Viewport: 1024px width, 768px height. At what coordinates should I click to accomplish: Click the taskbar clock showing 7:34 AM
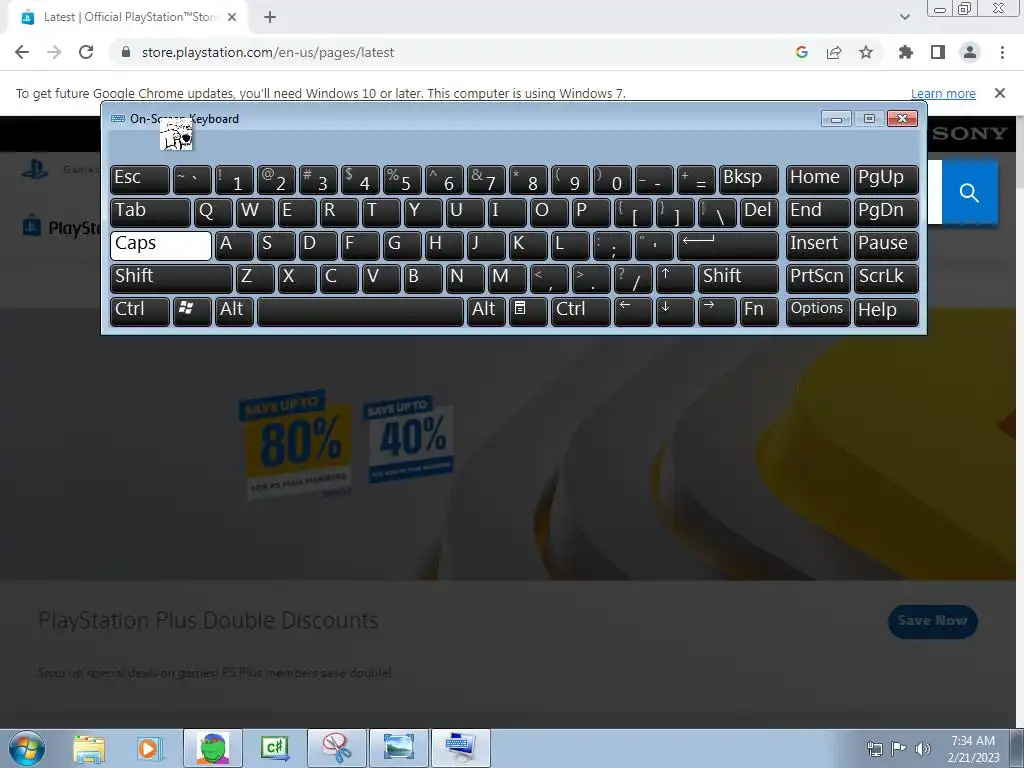(973, 748)
